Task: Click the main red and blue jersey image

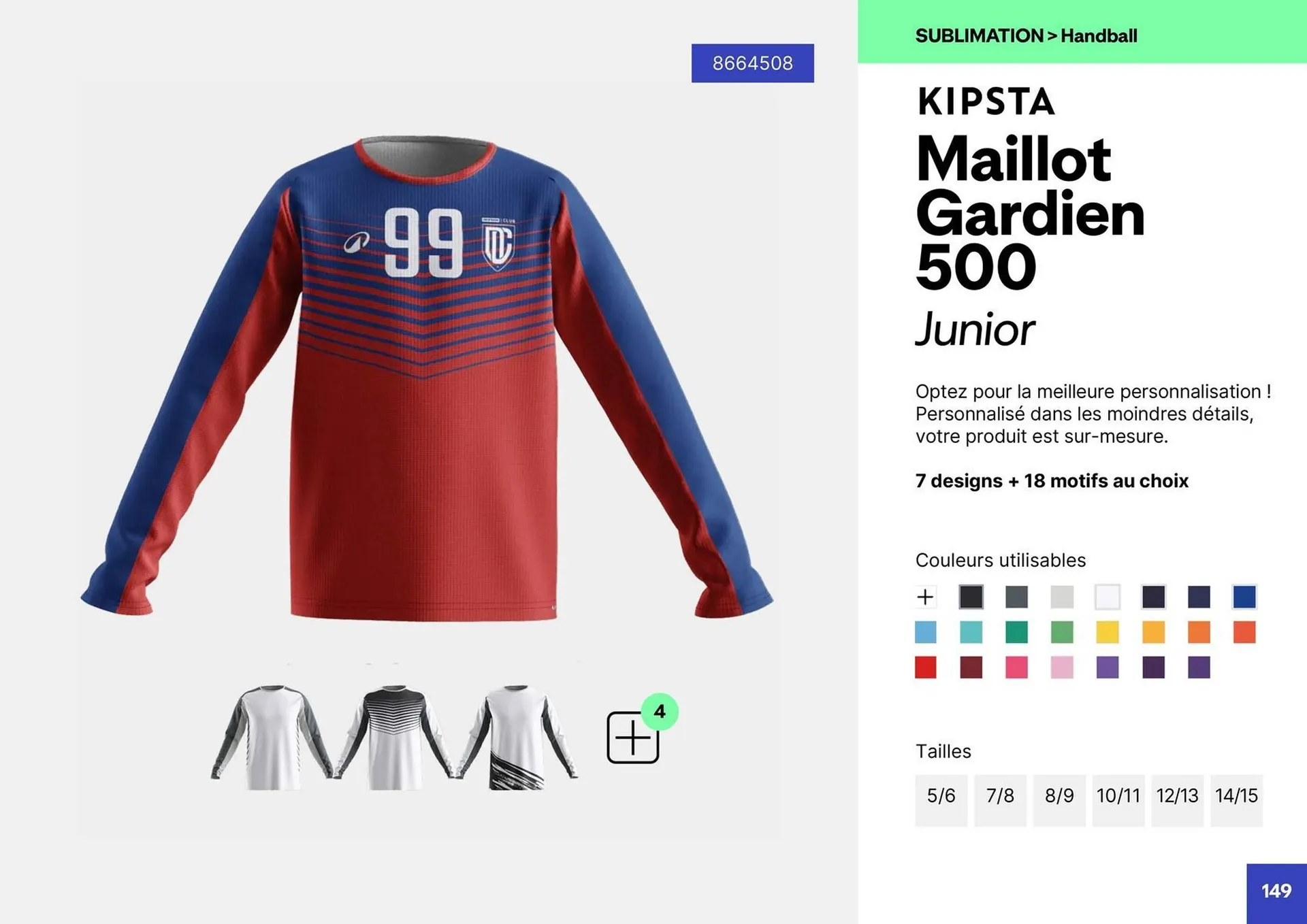Action: pyautogui.click(x=427, y=378)
